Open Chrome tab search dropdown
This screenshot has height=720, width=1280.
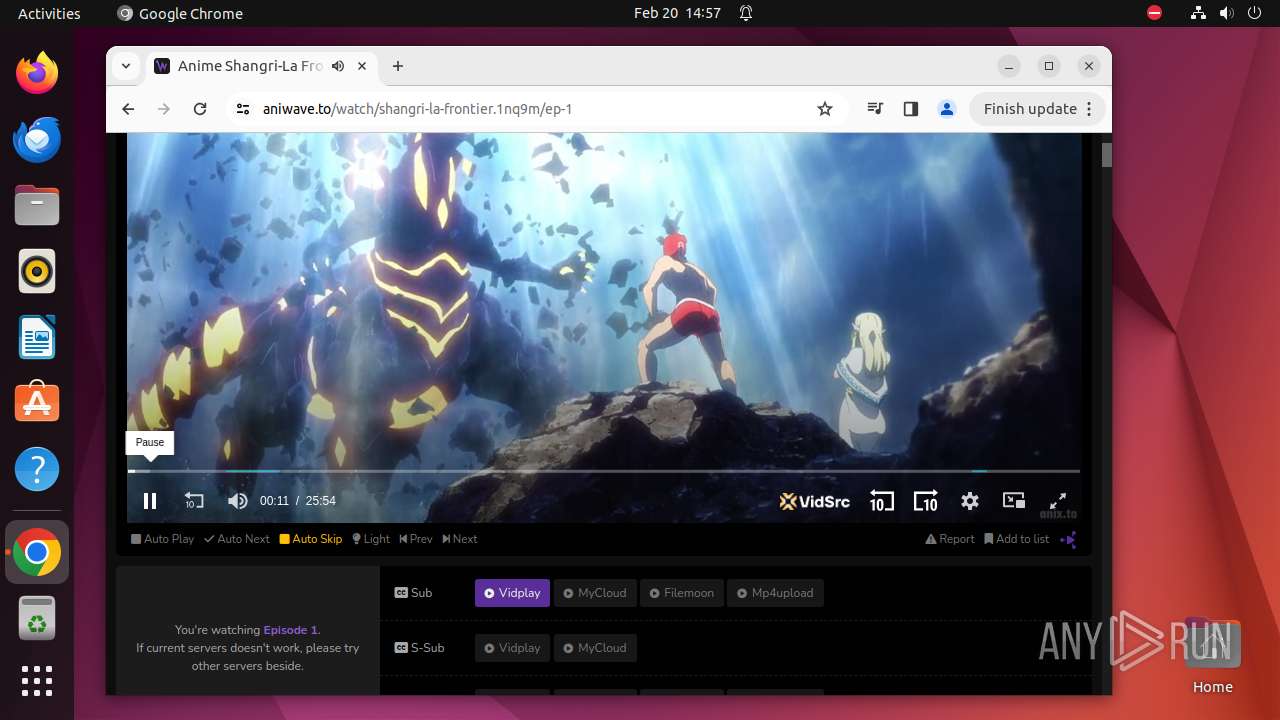coord(126,66)
